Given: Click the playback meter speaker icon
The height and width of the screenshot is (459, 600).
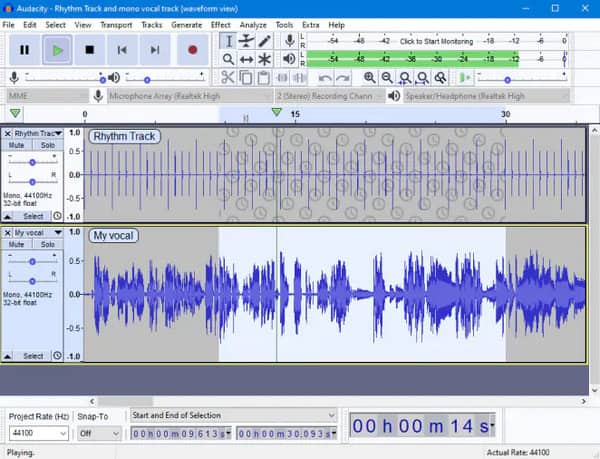Looking at the screenshot, I should pos(289,59).
